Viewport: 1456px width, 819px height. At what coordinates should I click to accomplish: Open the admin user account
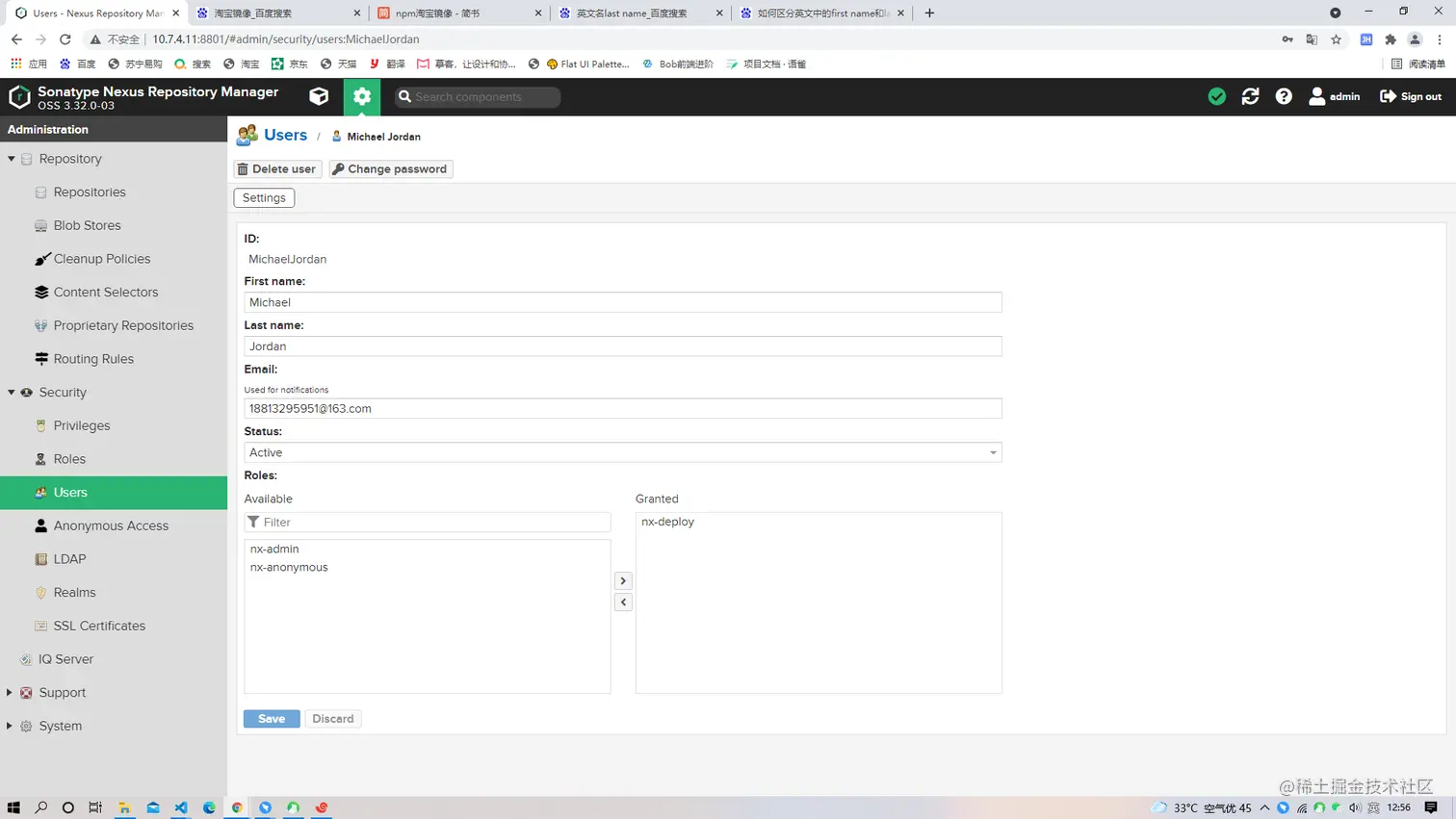1335,96
